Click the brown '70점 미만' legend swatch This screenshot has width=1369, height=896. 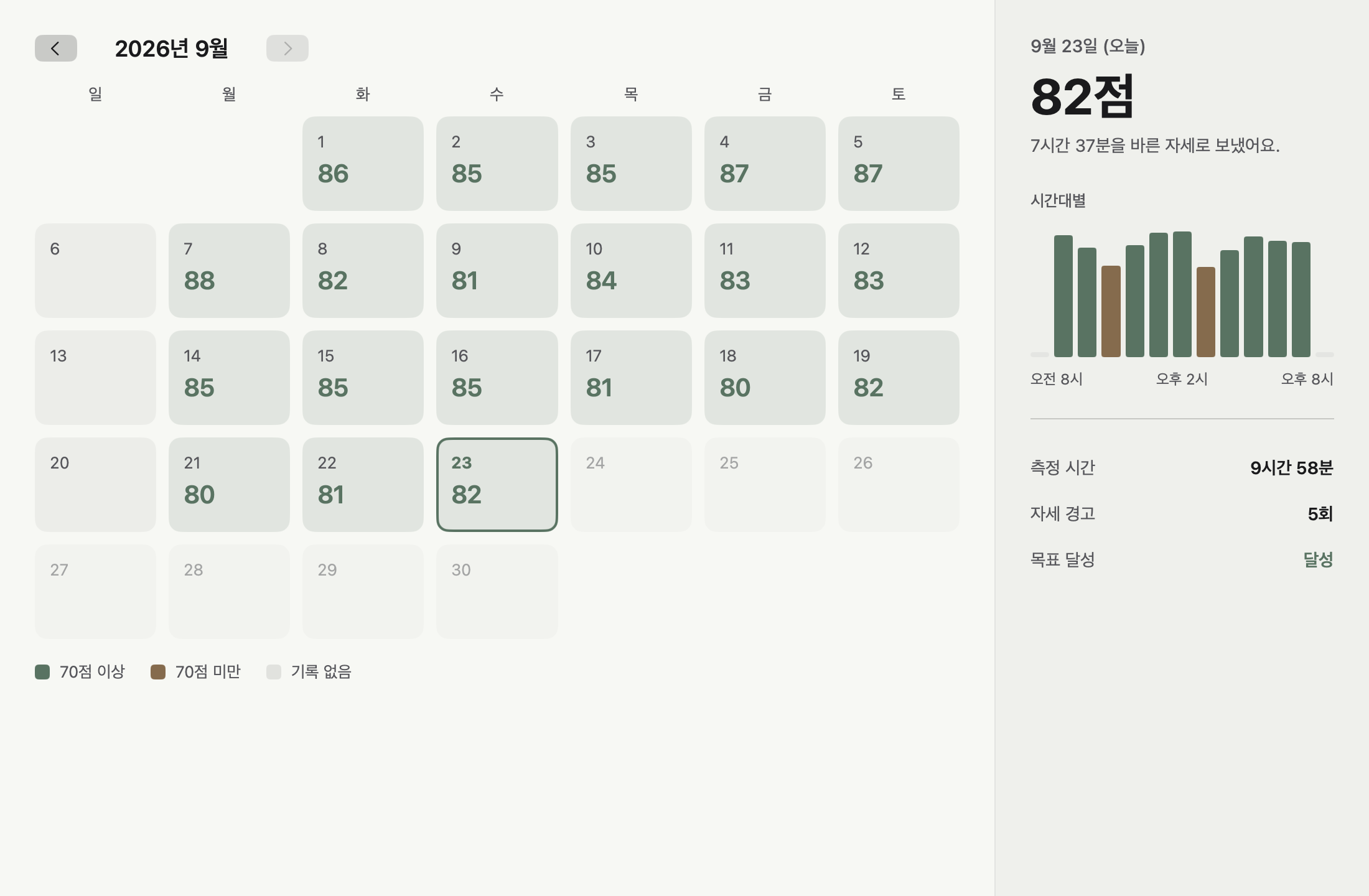158,672
